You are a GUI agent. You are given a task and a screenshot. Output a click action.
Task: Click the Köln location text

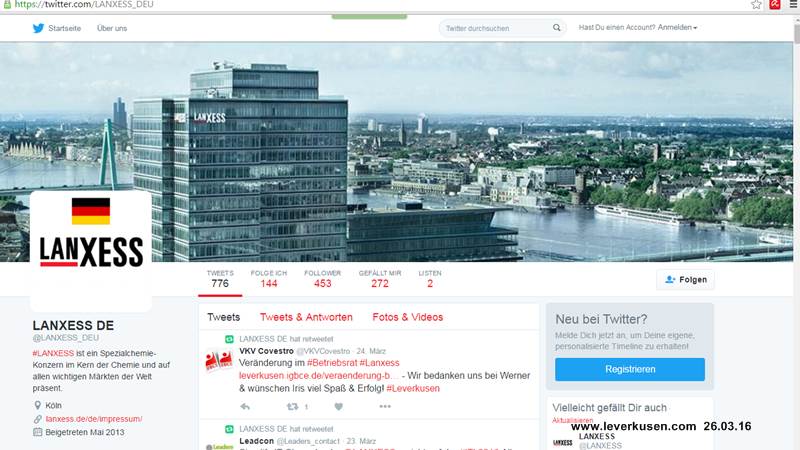[54, 406]
